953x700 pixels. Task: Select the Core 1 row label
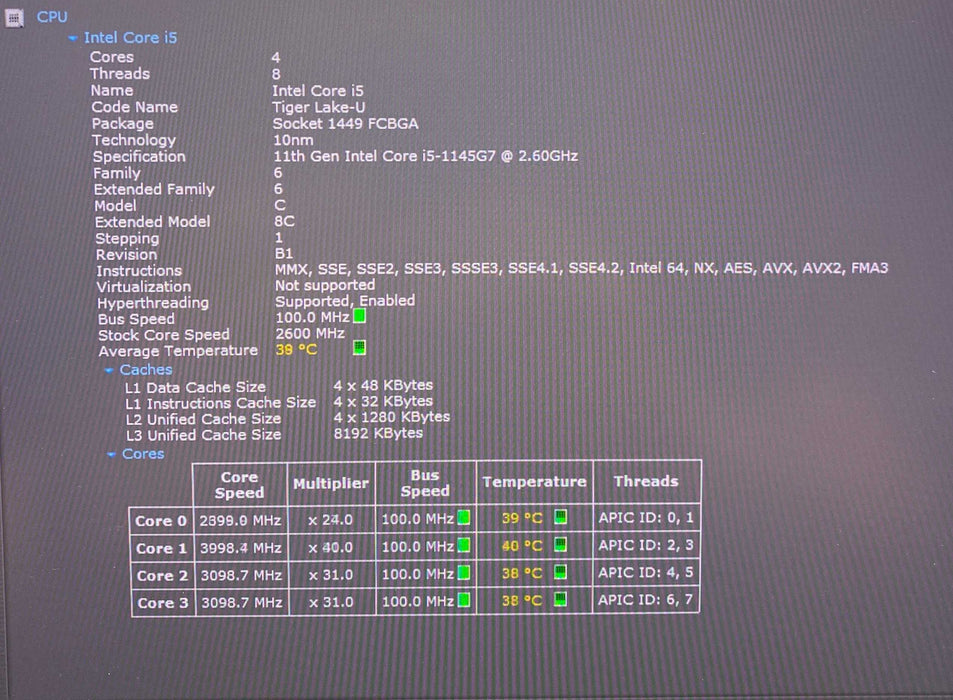pos(162,549)
